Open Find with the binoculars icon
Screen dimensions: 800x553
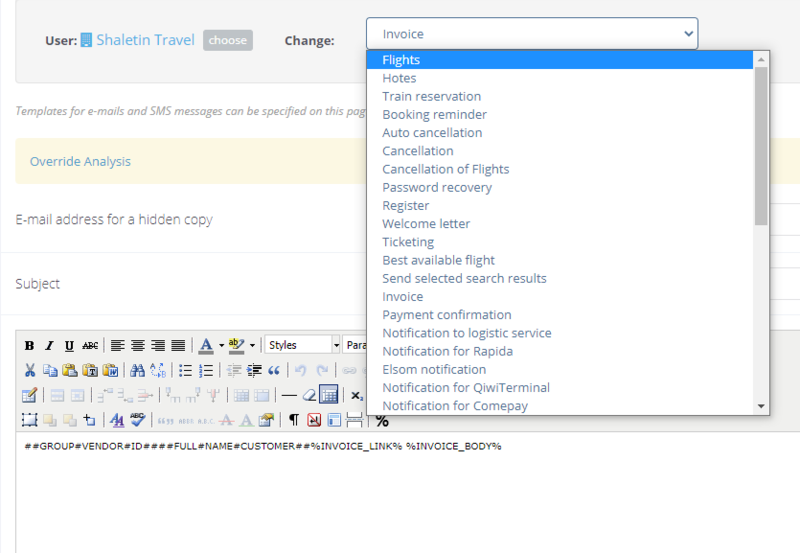tap(137, 370)
